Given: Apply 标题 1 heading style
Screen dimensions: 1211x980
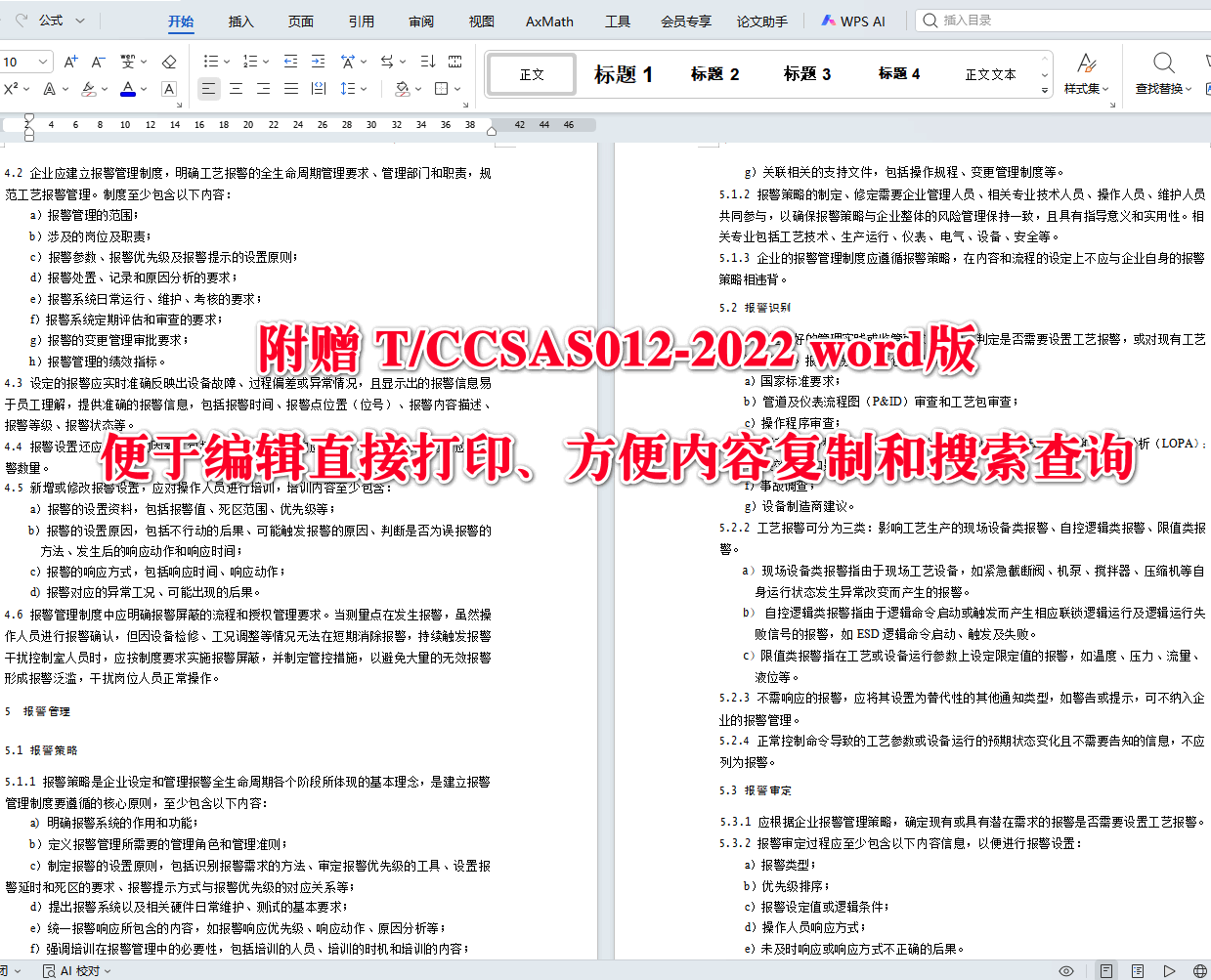Looking at the screenshot, I should click(624, 74).
